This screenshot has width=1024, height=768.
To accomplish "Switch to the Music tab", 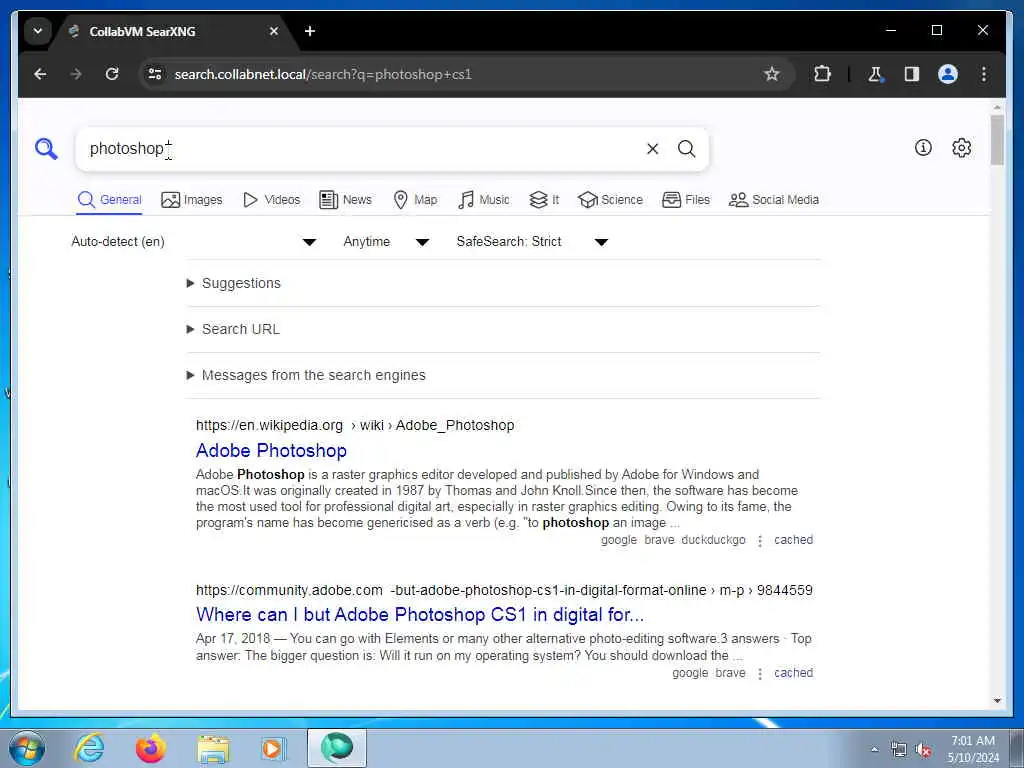I will (484, 200).
